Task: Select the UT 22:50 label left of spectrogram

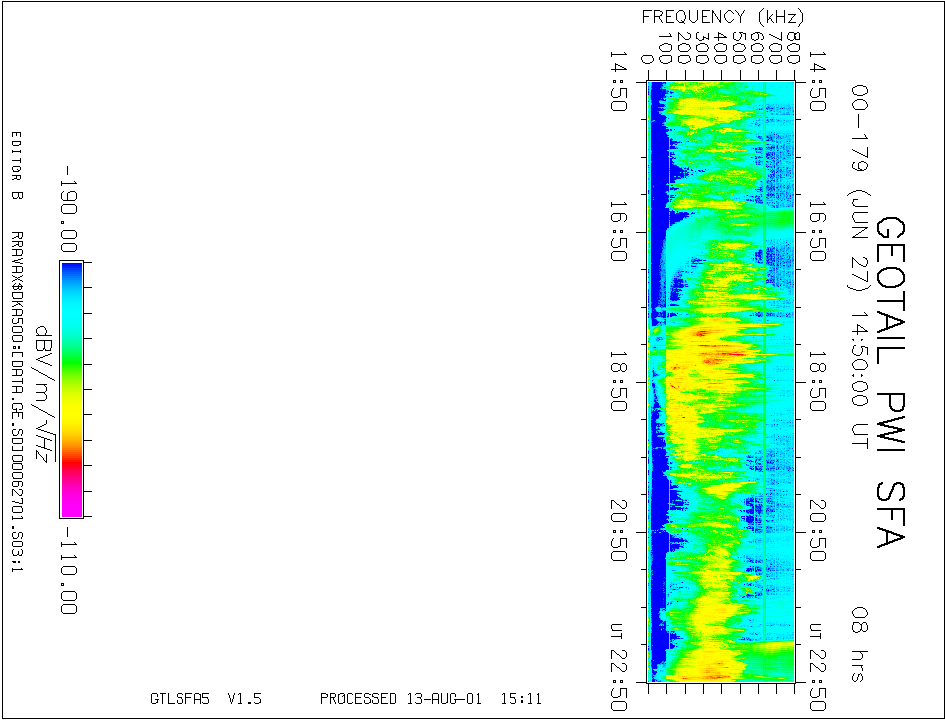Action: point(621,666)
